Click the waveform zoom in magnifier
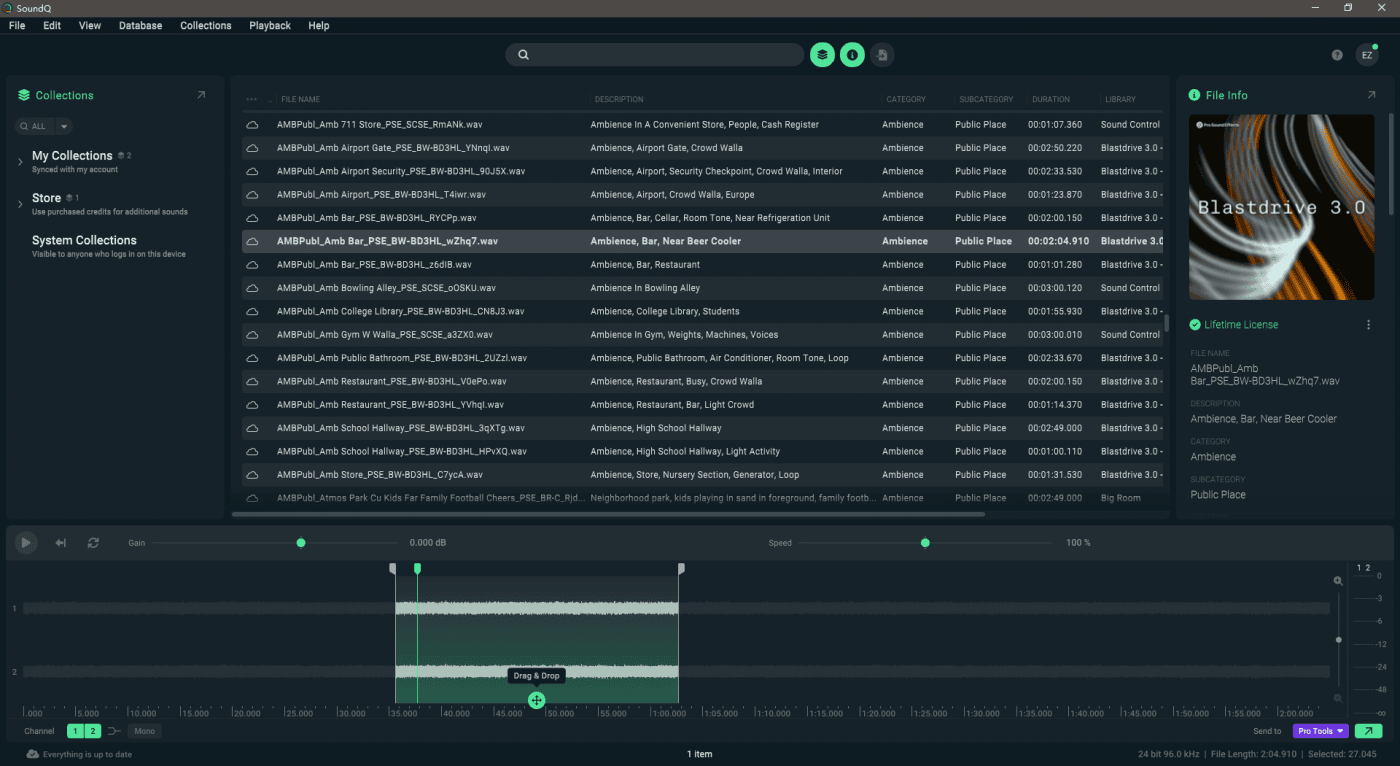Screen dimensions: 1400x766 [x=1338, y=581]
